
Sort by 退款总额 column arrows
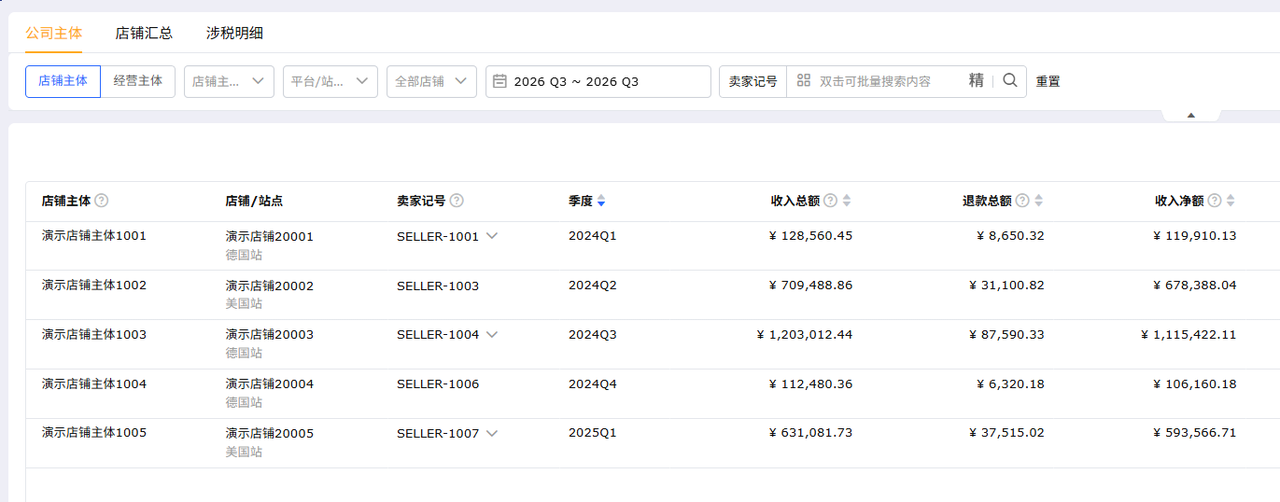(x=1039, y=201)
